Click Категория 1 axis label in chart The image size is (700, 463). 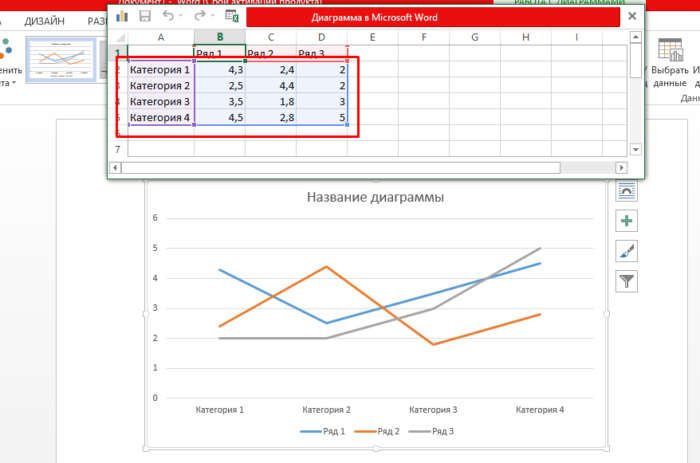tap(220, 409)
